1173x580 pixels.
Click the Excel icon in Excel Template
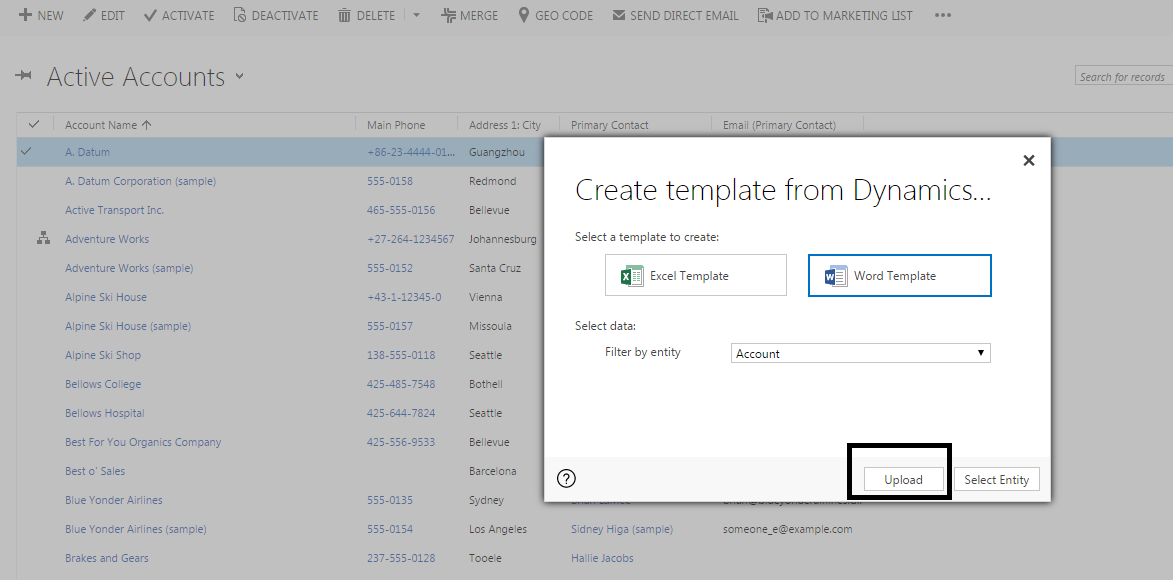(x=632, y=275)
